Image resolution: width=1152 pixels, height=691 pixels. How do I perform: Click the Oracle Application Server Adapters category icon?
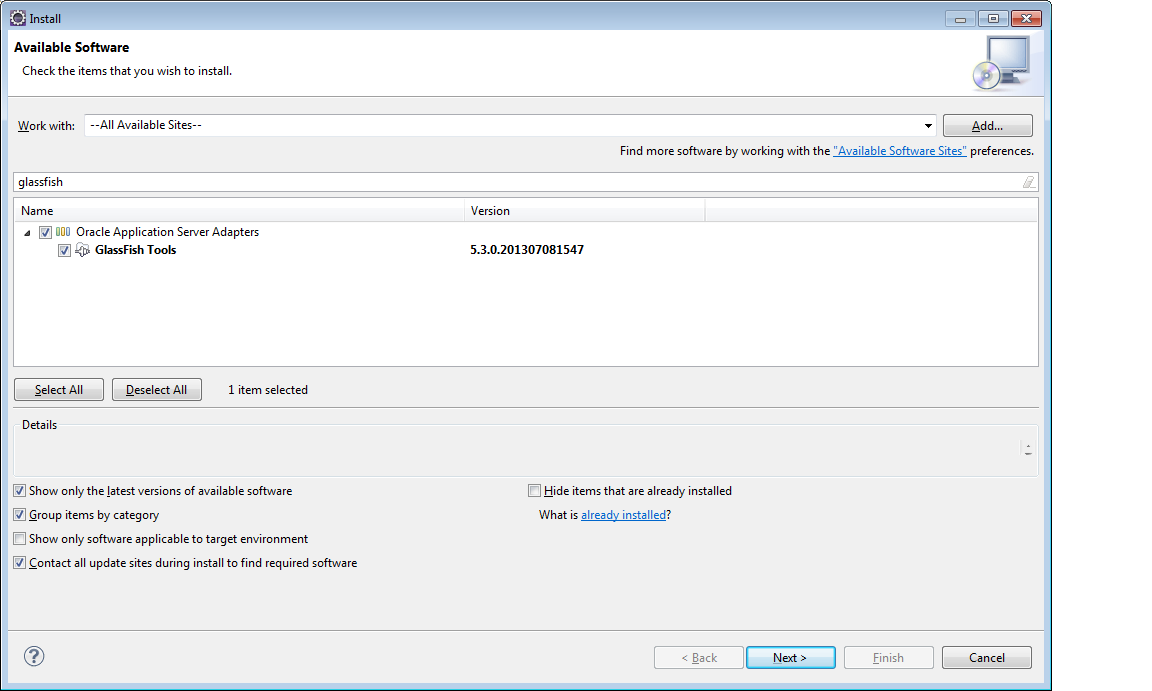[63, 231]
